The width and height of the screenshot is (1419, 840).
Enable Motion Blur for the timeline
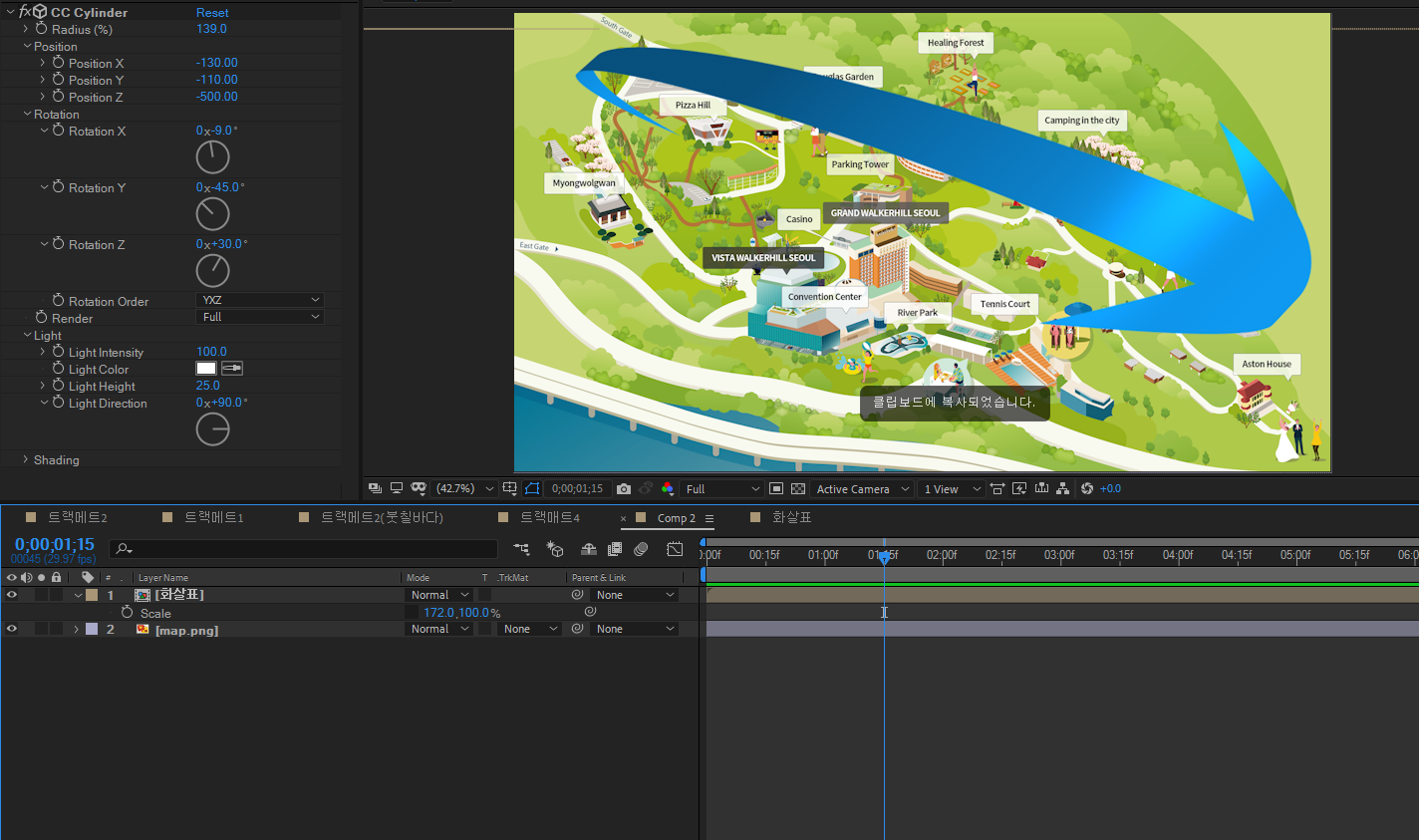tap(641, 549)
